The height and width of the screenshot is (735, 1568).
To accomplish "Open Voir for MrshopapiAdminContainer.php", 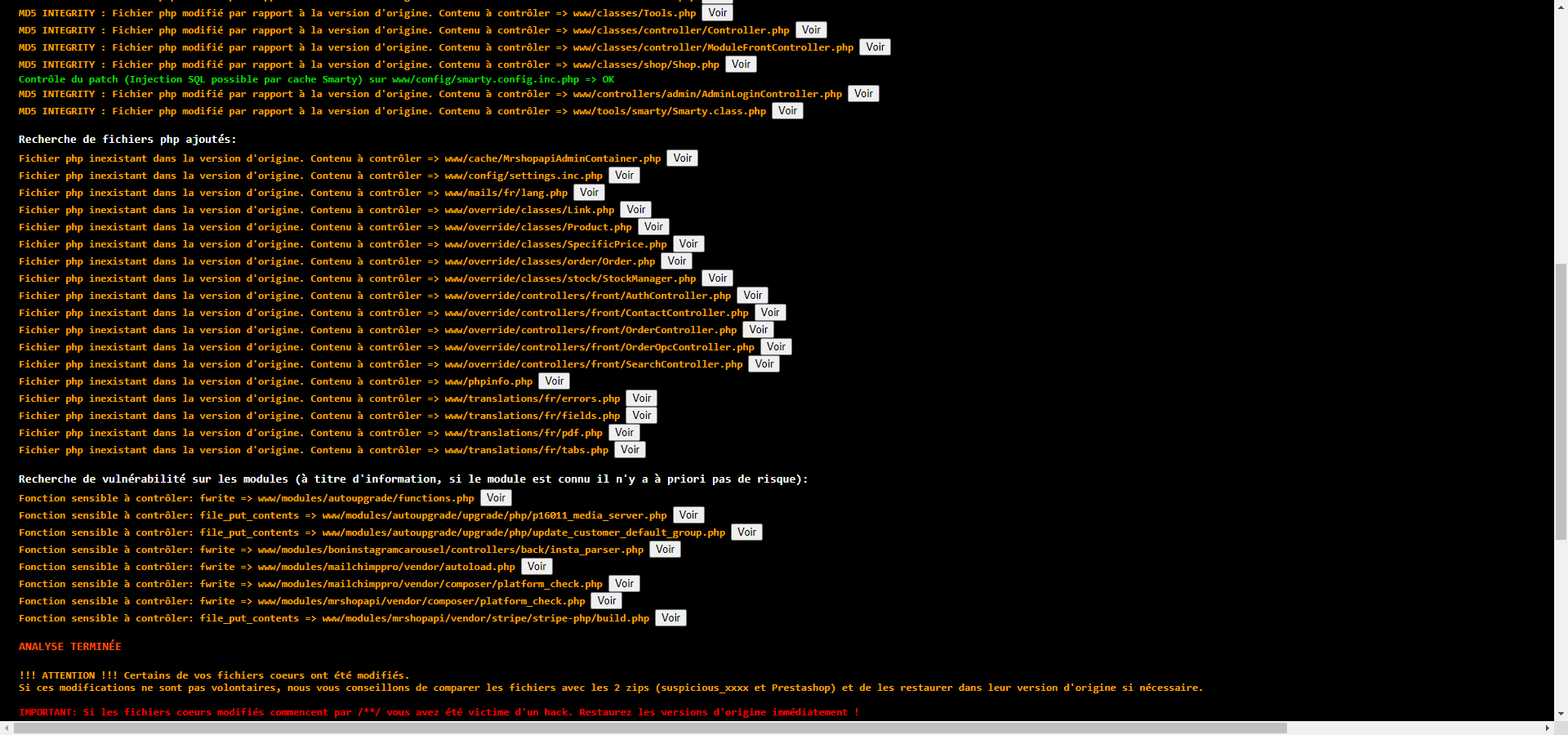I will point(683,158).
